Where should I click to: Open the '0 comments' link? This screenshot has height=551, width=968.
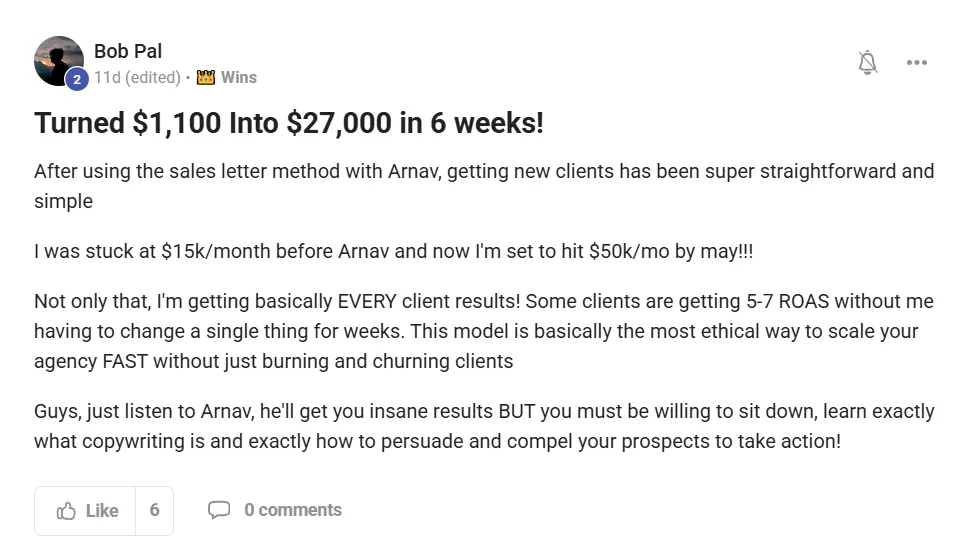coord(292,510)
